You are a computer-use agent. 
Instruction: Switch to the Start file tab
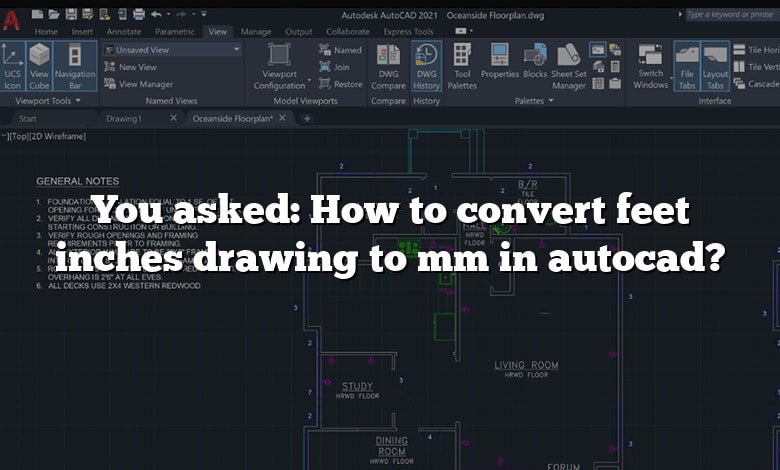28,118
